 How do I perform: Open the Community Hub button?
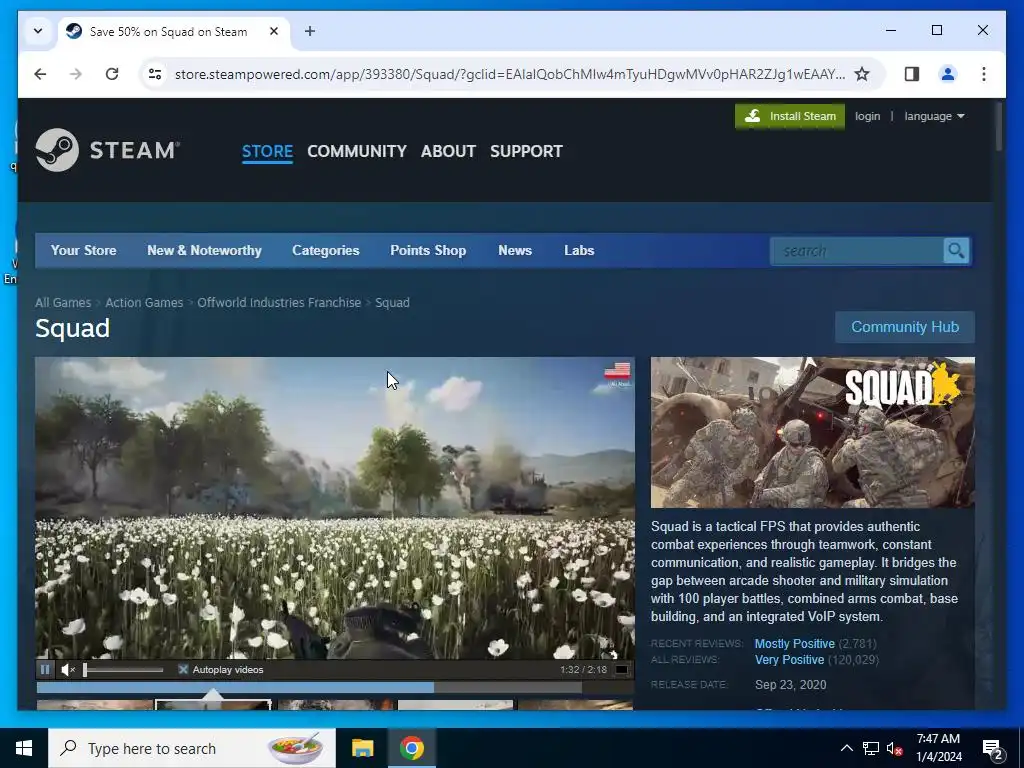point(904,327)
